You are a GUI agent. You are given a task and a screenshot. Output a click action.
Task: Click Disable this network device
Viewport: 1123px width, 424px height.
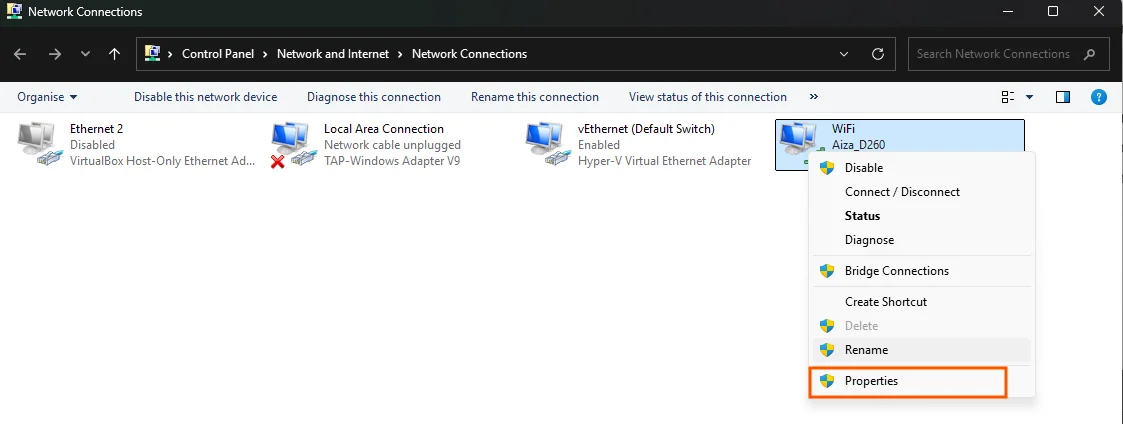click(x=206, y=97)
